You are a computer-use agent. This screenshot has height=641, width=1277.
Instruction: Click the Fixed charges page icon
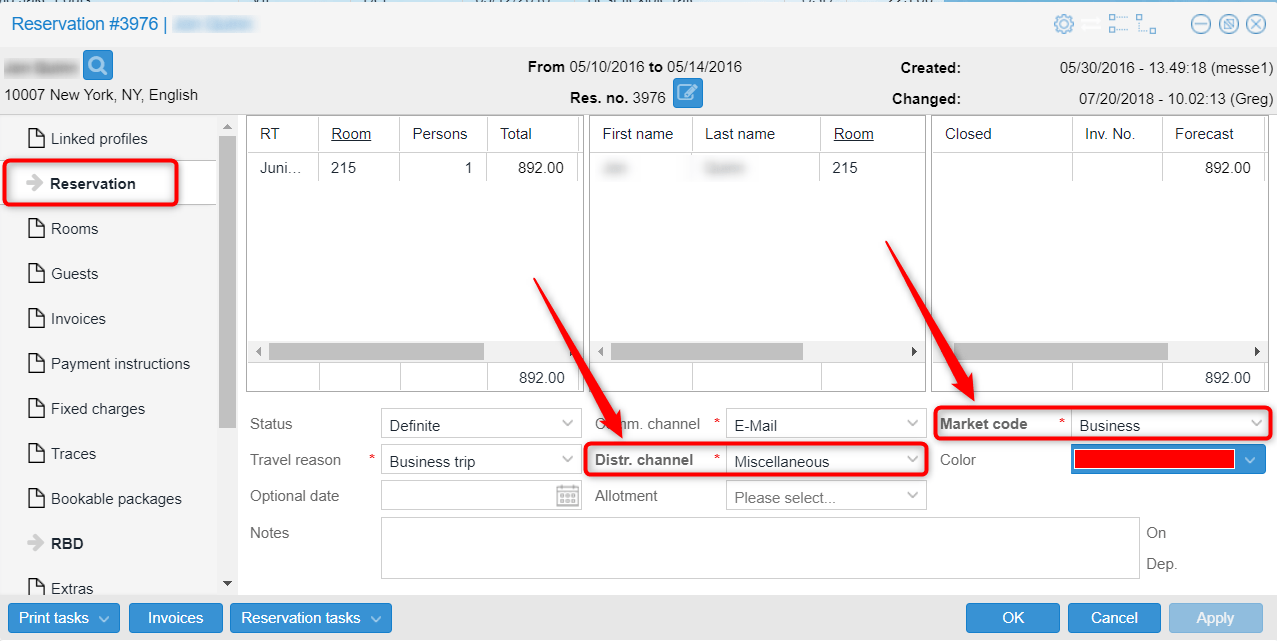36,408
